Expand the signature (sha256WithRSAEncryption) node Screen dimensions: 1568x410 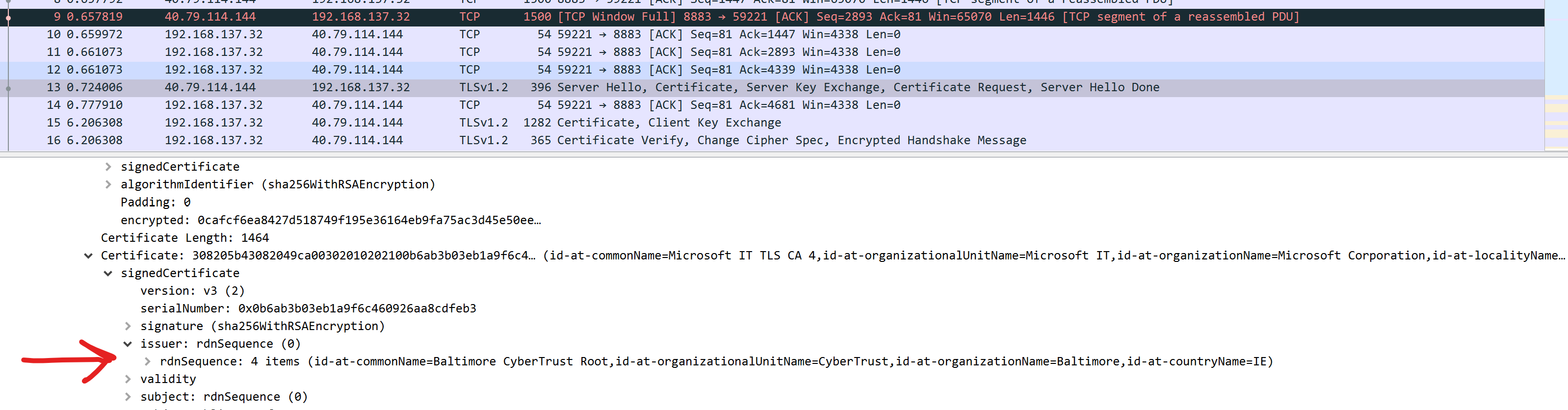tap(128, 326)
